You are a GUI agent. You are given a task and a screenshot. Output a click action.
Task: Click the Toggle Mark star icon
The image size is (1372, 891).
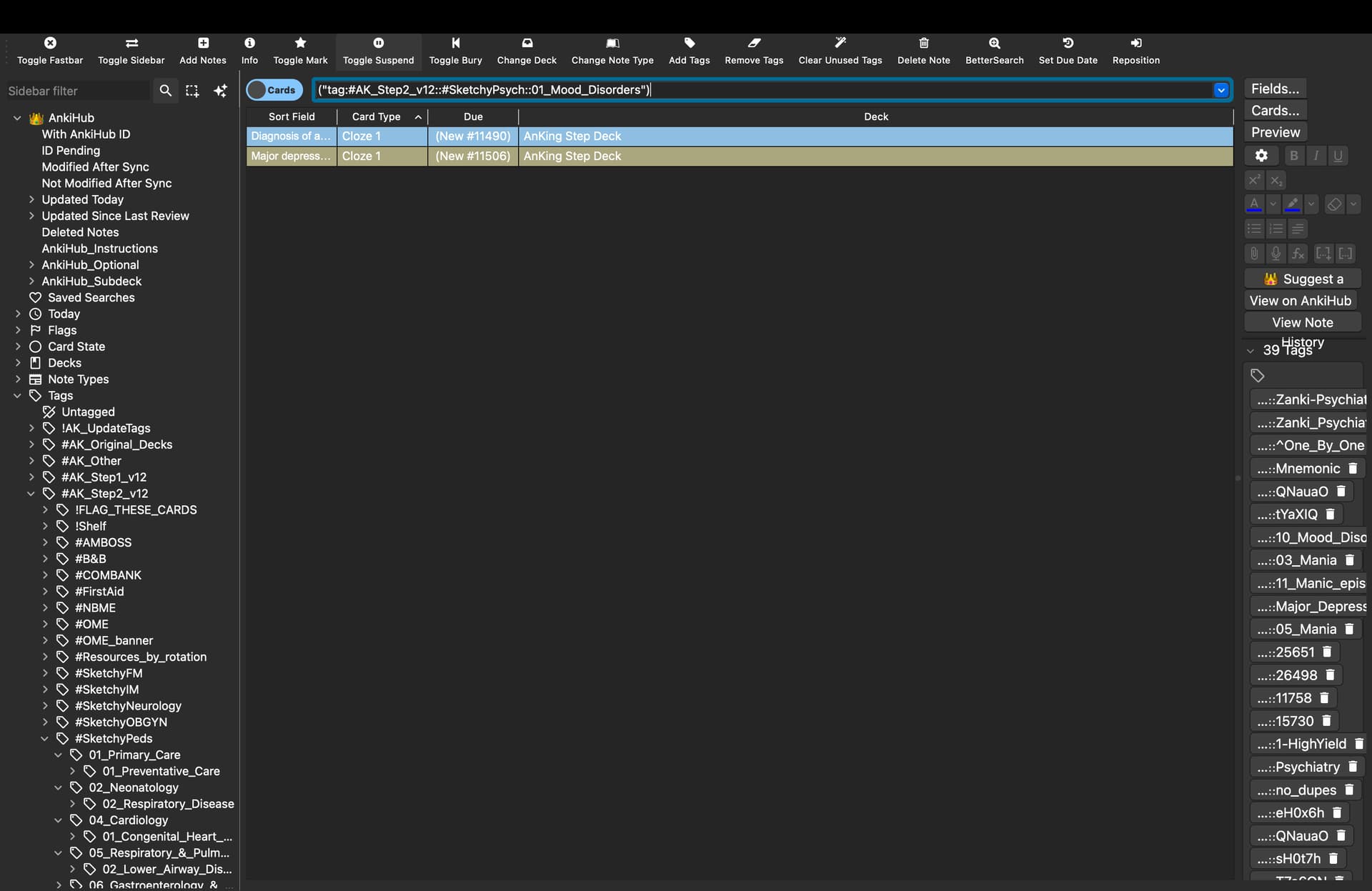pos(300,44)
